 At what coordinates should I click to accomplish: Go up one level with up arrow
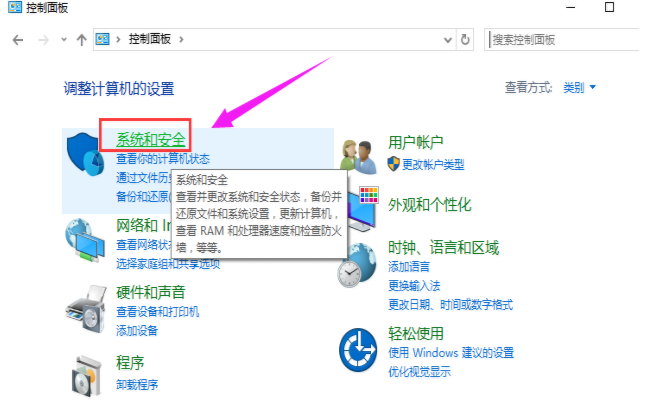tap(81, 40)
